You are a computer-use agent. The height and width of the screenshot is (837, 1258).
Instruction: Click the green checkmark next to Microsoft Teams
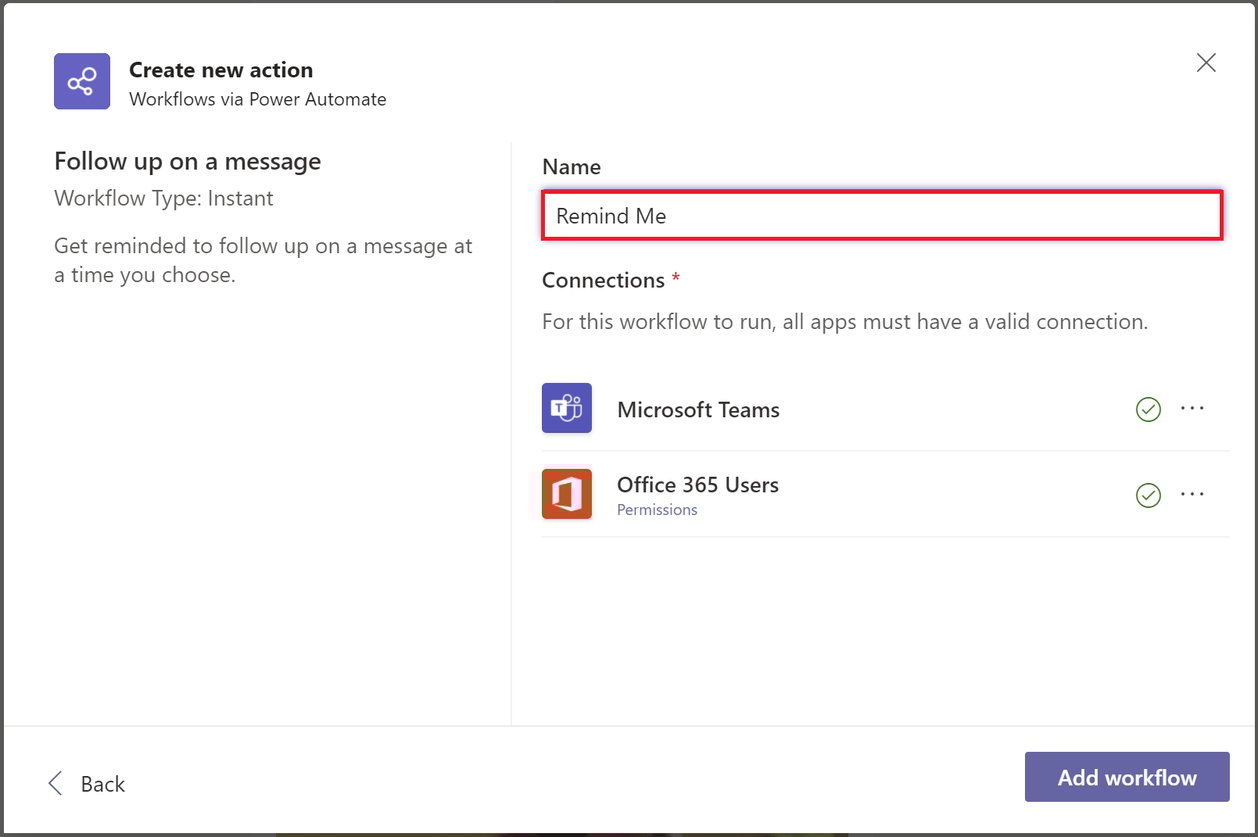pyautogui.click(x=1148, y=409)
